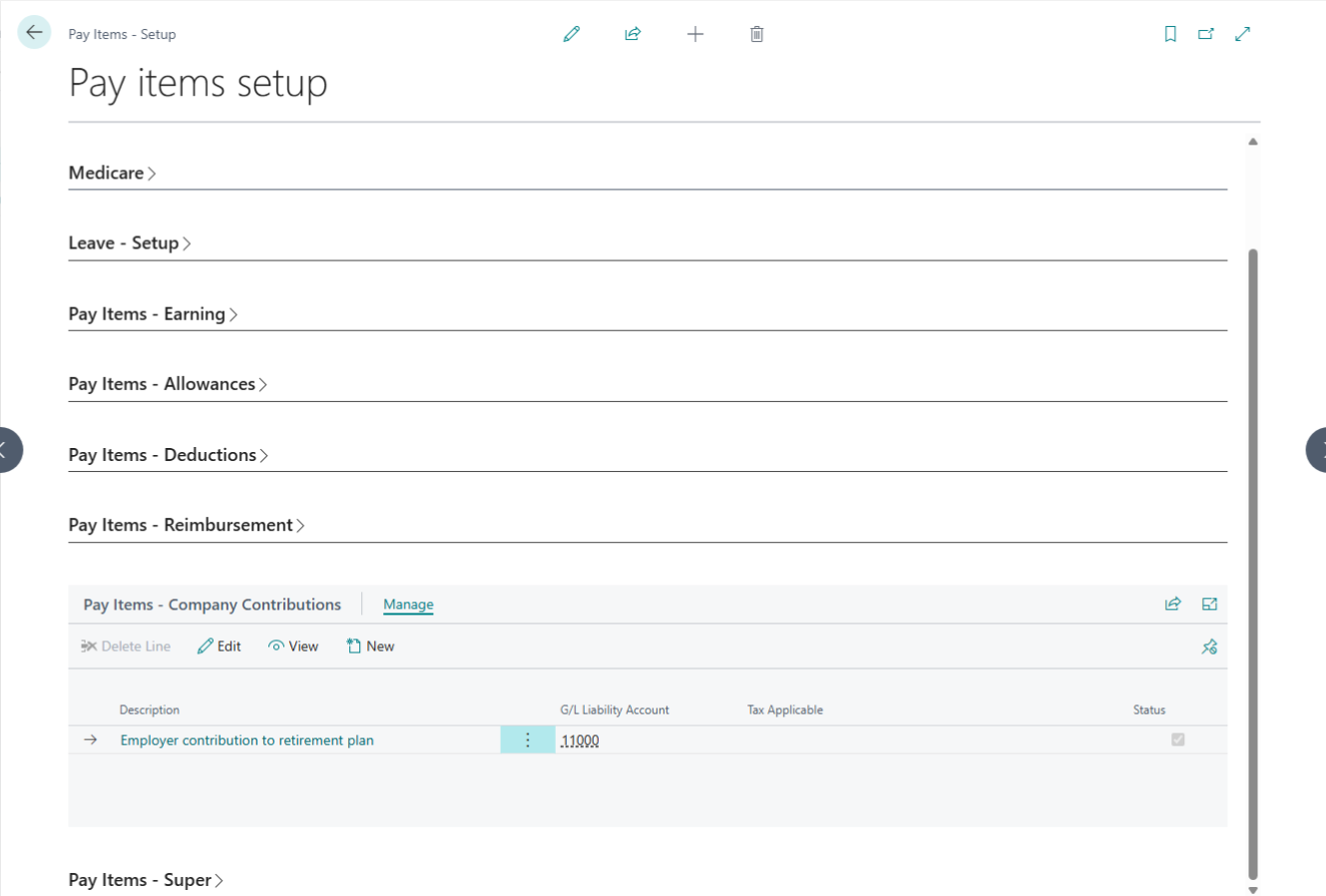
Task: Open the ellipsis options on the retirement row
Action: 527,739
